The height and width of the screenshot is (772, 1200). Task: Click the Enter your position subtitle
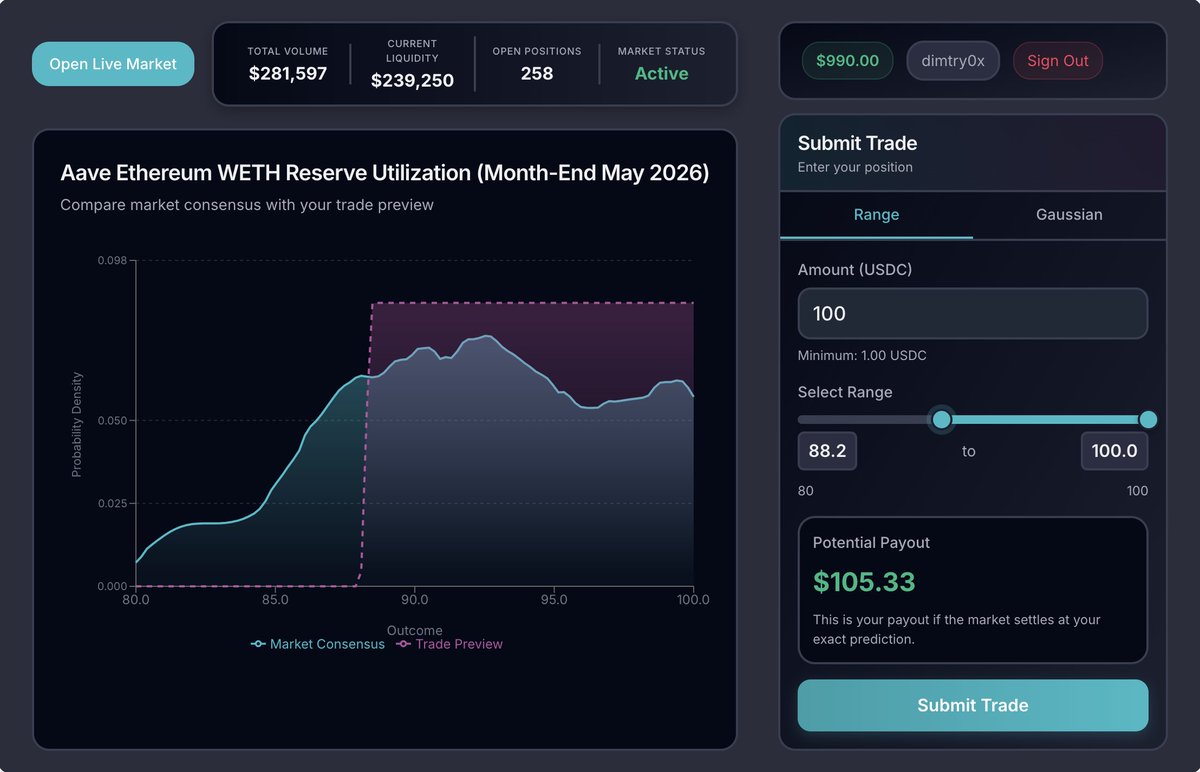(855, 167)
